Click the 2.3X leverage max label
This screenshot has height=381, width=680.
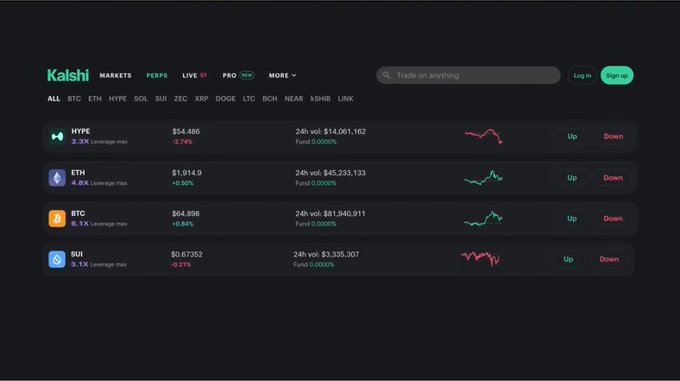tap(99, 141)
